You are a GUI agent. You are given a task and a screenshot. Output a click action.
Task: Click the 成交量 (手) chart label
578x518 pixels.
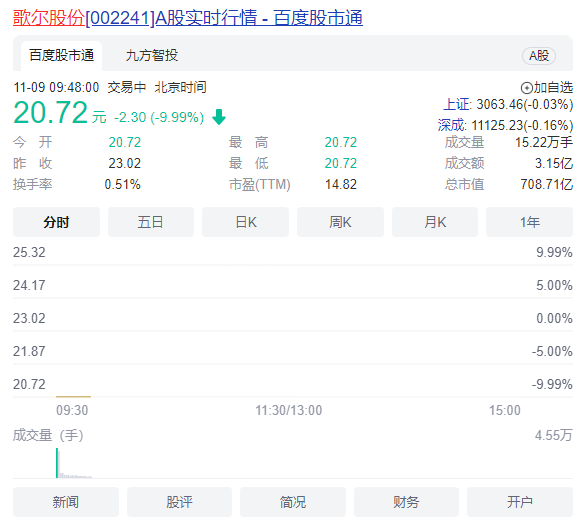click(48, 435)
